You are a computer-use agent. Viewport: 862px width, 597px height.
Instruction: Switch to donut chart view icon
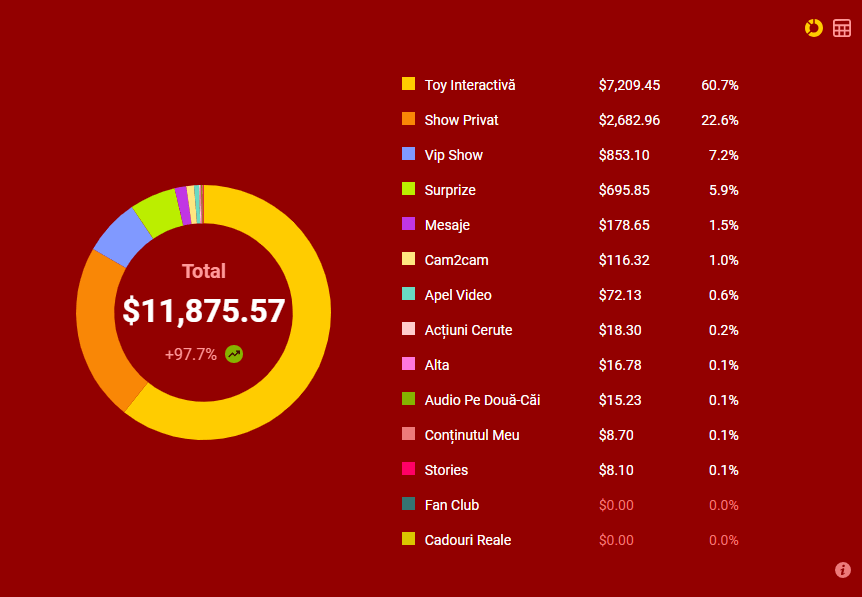click(x=814, y=28)
